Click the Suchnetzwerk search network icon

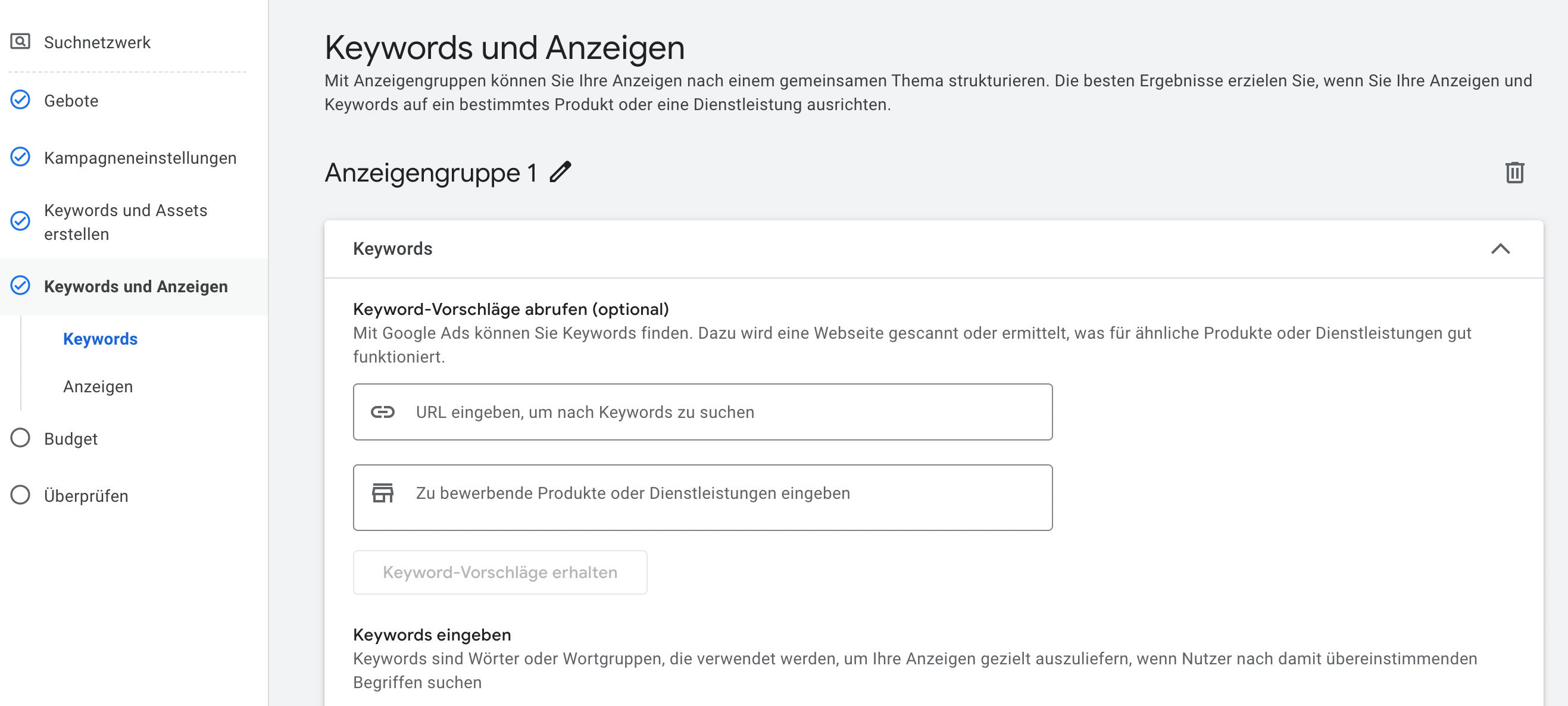click(20, 42)
